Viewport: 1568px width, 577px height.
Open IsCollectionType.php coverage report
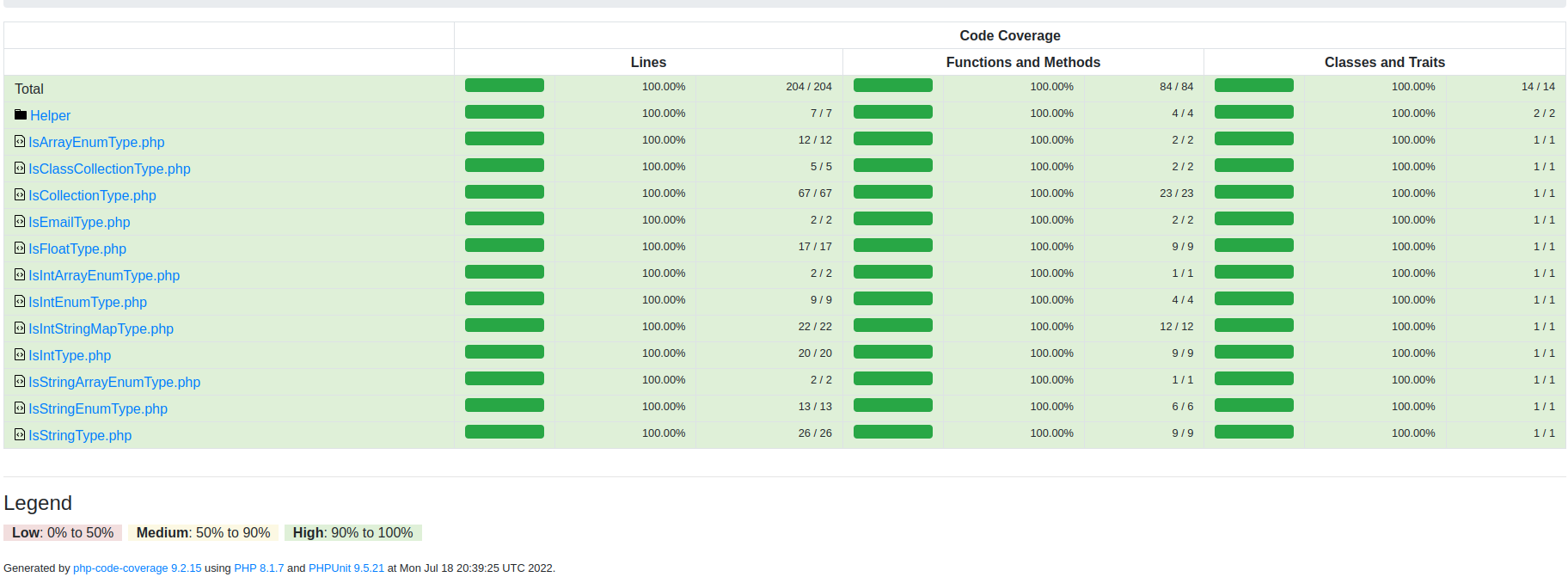(x=92, y=195)
